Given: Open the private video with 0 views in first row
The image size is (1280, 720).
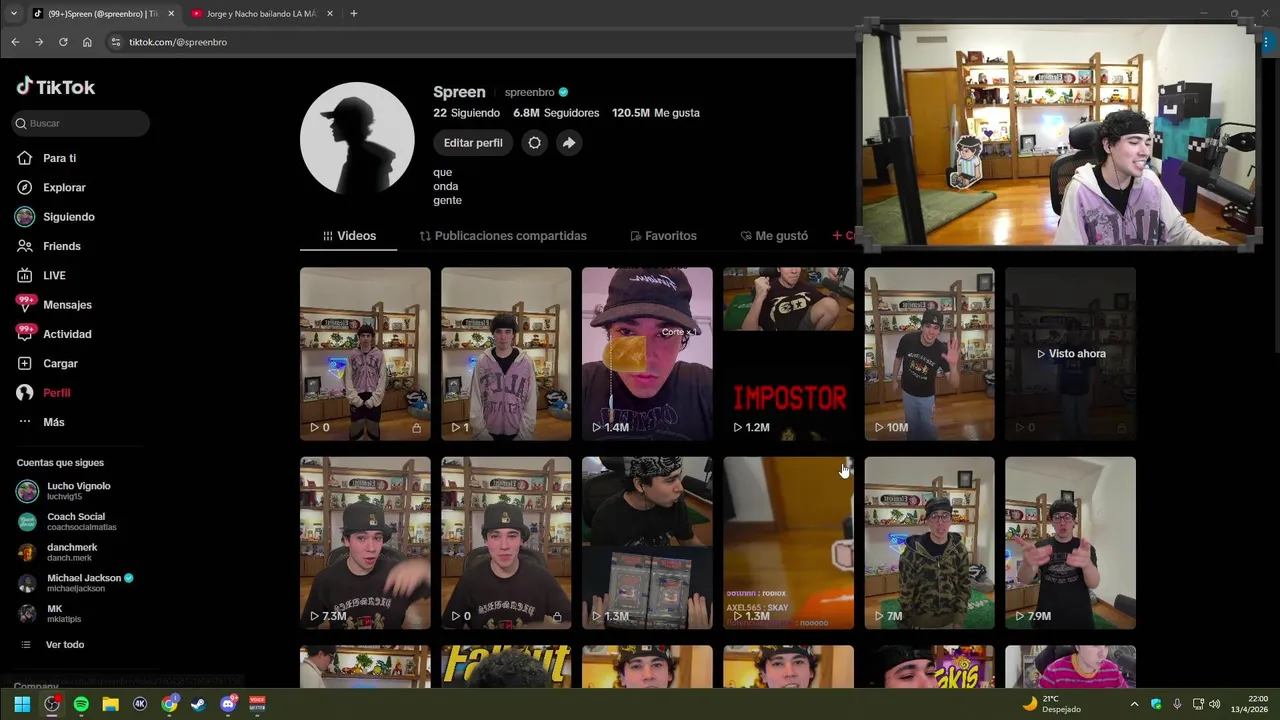Looking at the screenshot, I should [365, 354].
